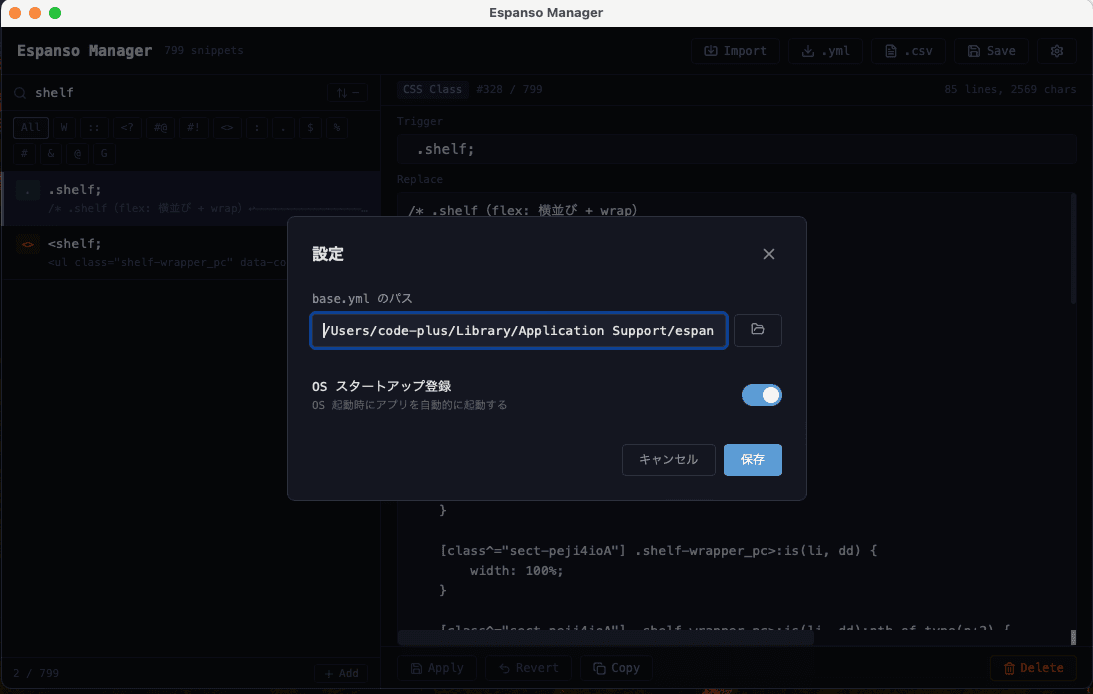Click the 保存 button
The height and width of the screenshot is (694, 1093).
(753, 460)
